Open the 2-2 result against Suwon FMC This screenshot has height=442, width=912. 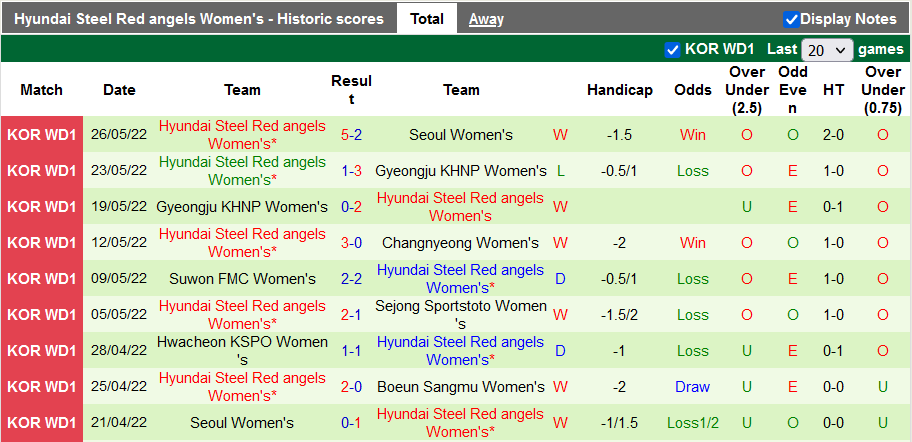351,279
